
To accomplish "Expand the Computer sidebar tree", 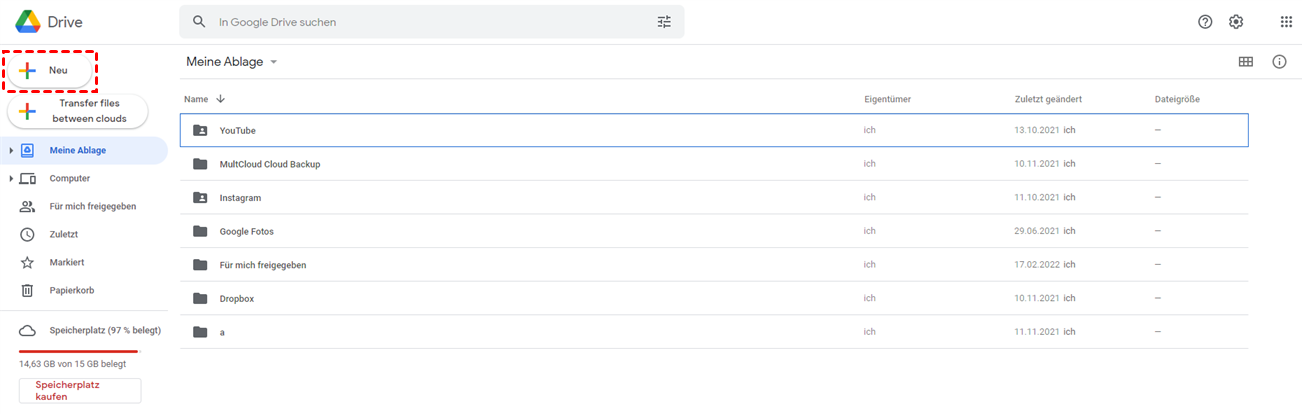I will click(x=11, y=179).
